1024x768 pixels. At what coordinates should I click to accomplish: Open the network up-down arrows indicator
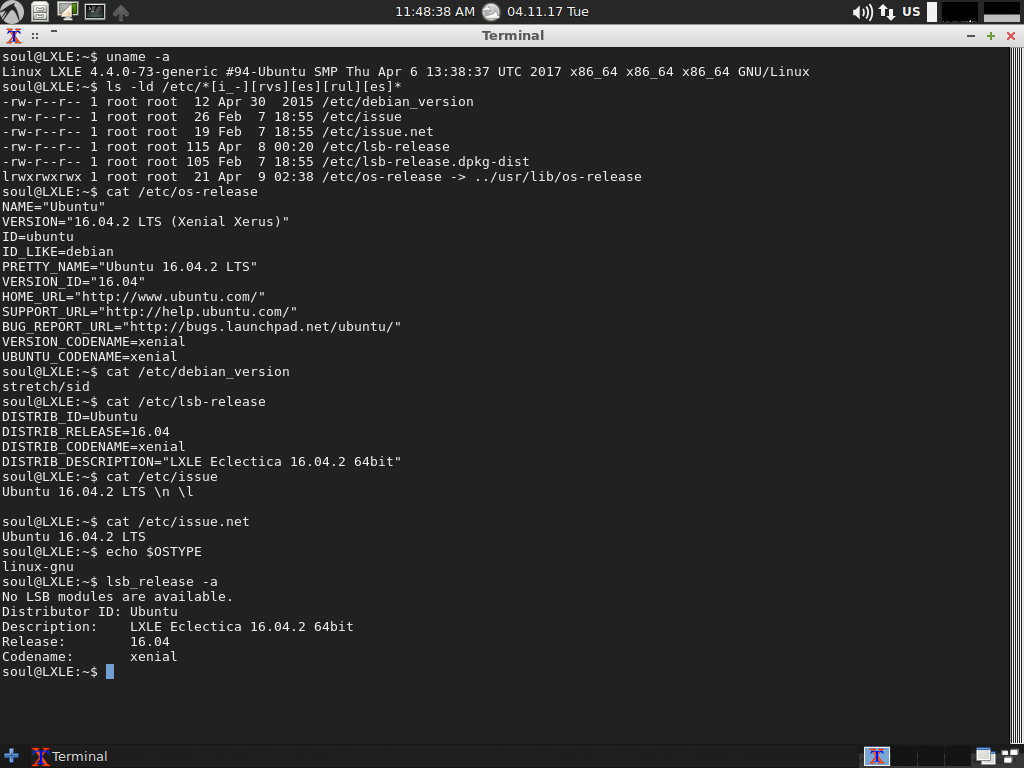click(x=887, y=12)
